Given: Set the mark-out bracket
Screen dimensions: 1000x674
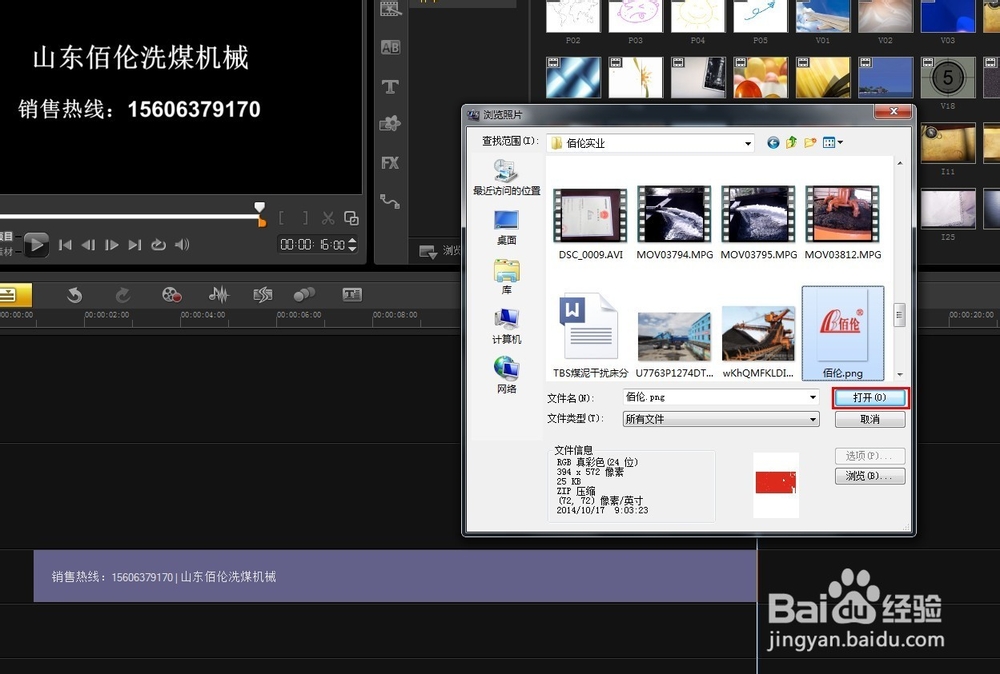Looking at the screenshot, I should point(305,218).
